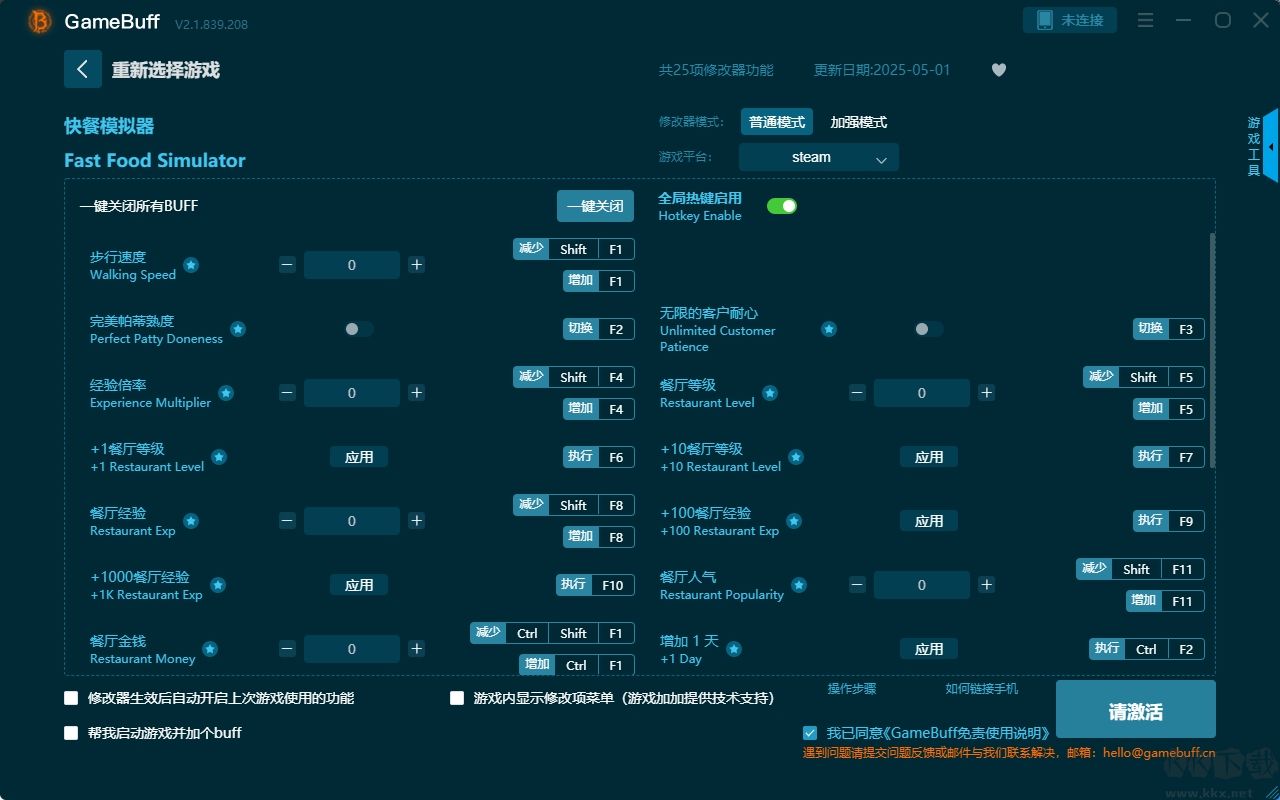The height and width of the screenshot is (800, 1280).
Task: Uncheck the GameBuff disclaimer agreement box
Action: tap(810, 733)
